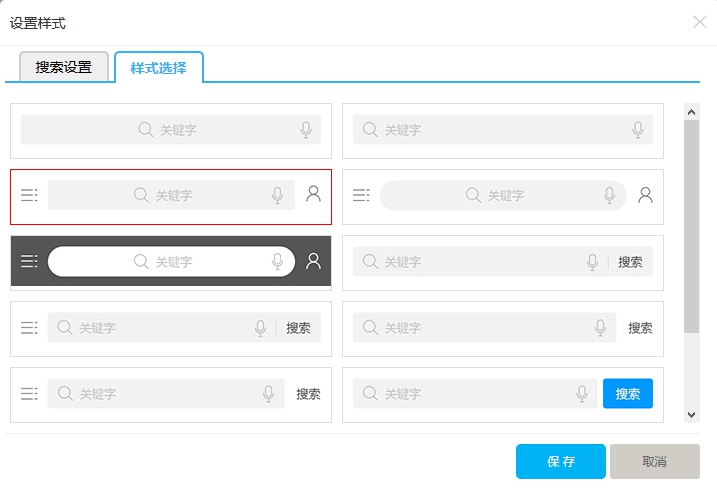This screenshot has height=493, width=717.
Task: Cancel the dialog with 取消 button
Action: (x=654, y=462)
